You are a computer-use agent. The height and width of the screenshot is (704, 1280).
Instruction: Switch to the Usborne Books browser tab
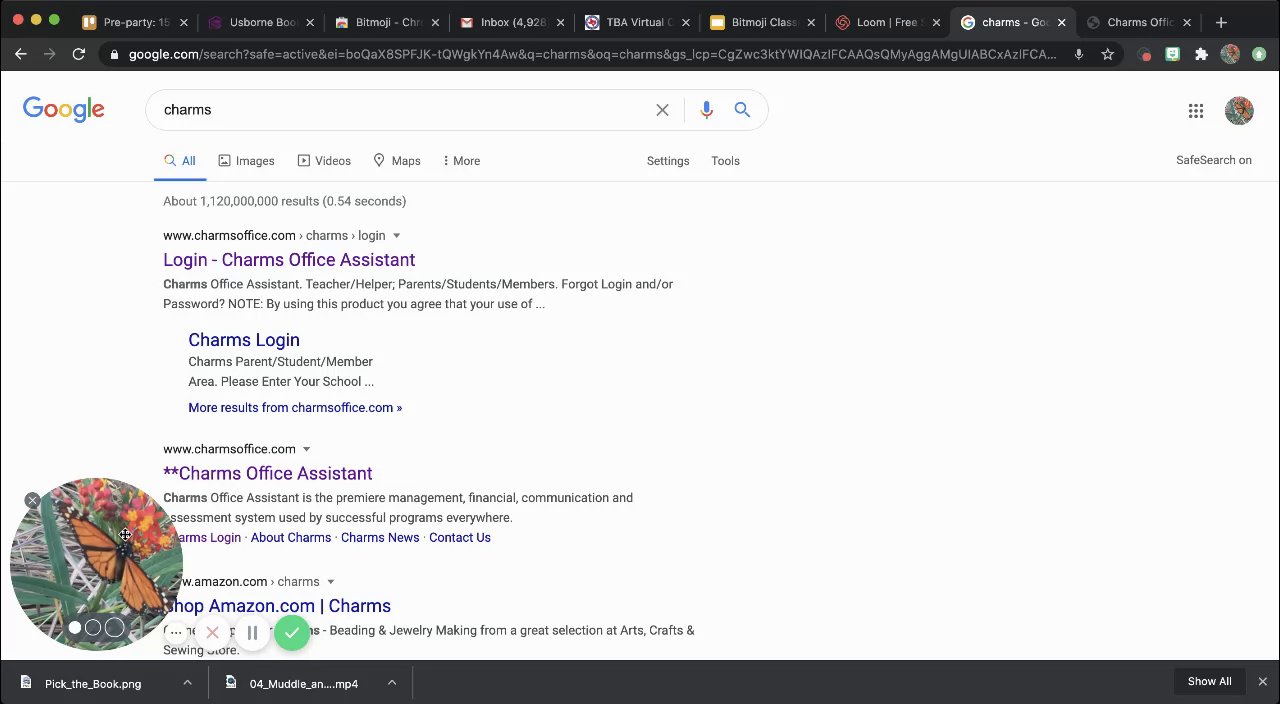(262, 22)
